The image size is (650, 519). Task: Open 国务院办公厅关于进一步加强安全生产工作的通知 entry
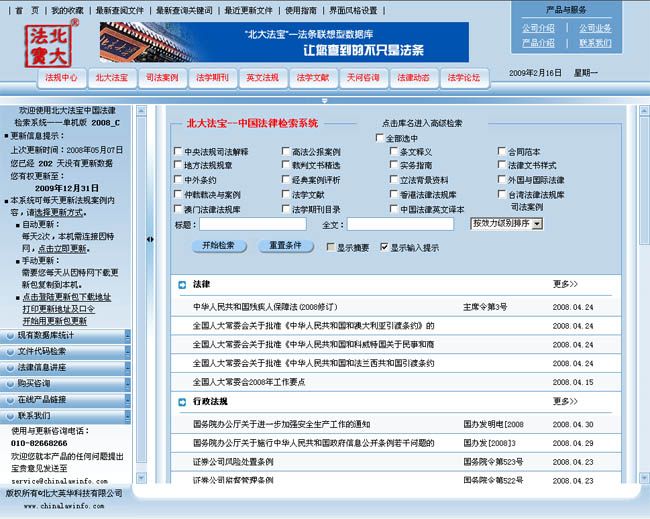(281, 424)
